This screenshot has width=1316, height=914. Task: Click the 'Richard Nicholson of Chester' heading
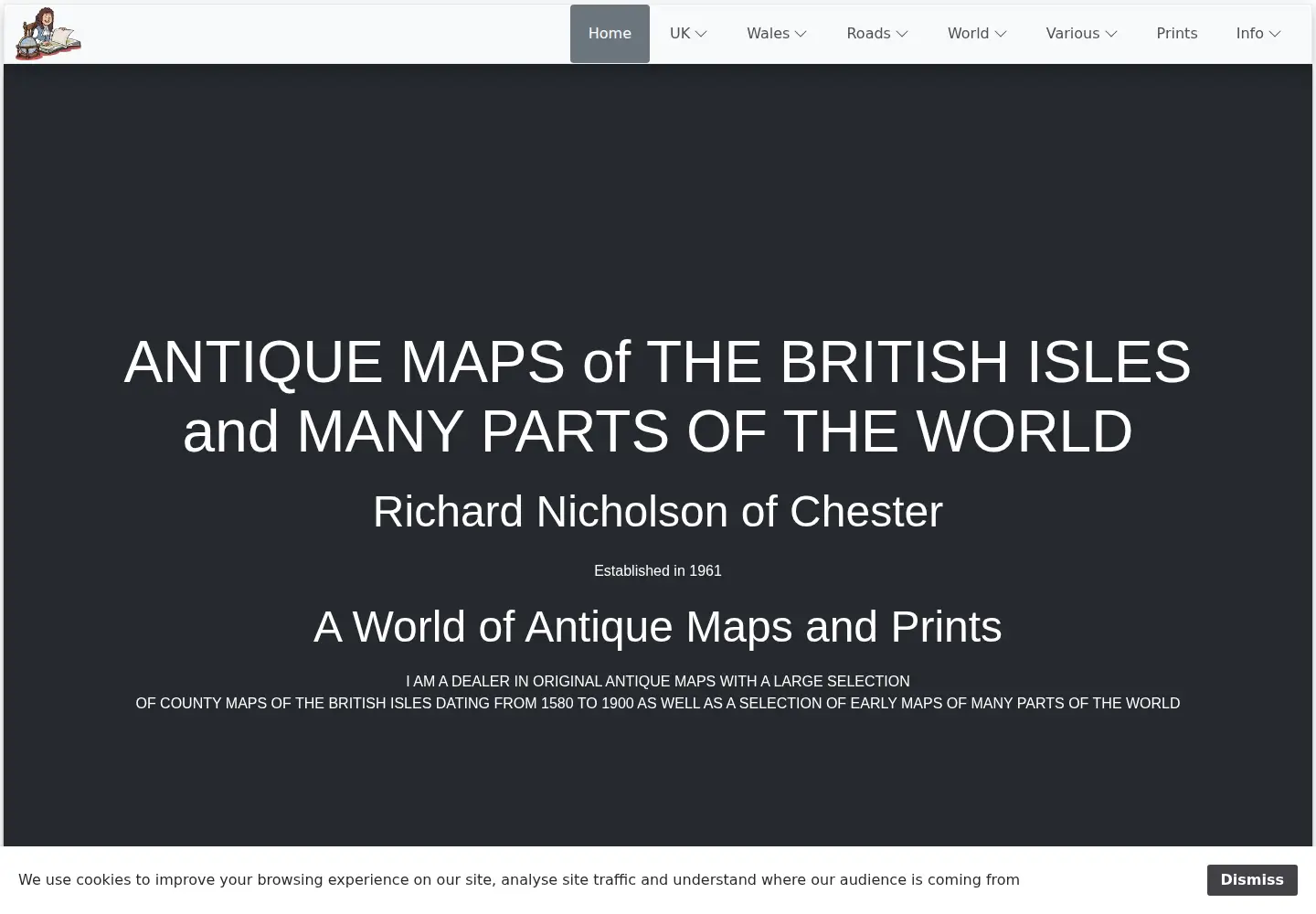[x=658, y=512]
